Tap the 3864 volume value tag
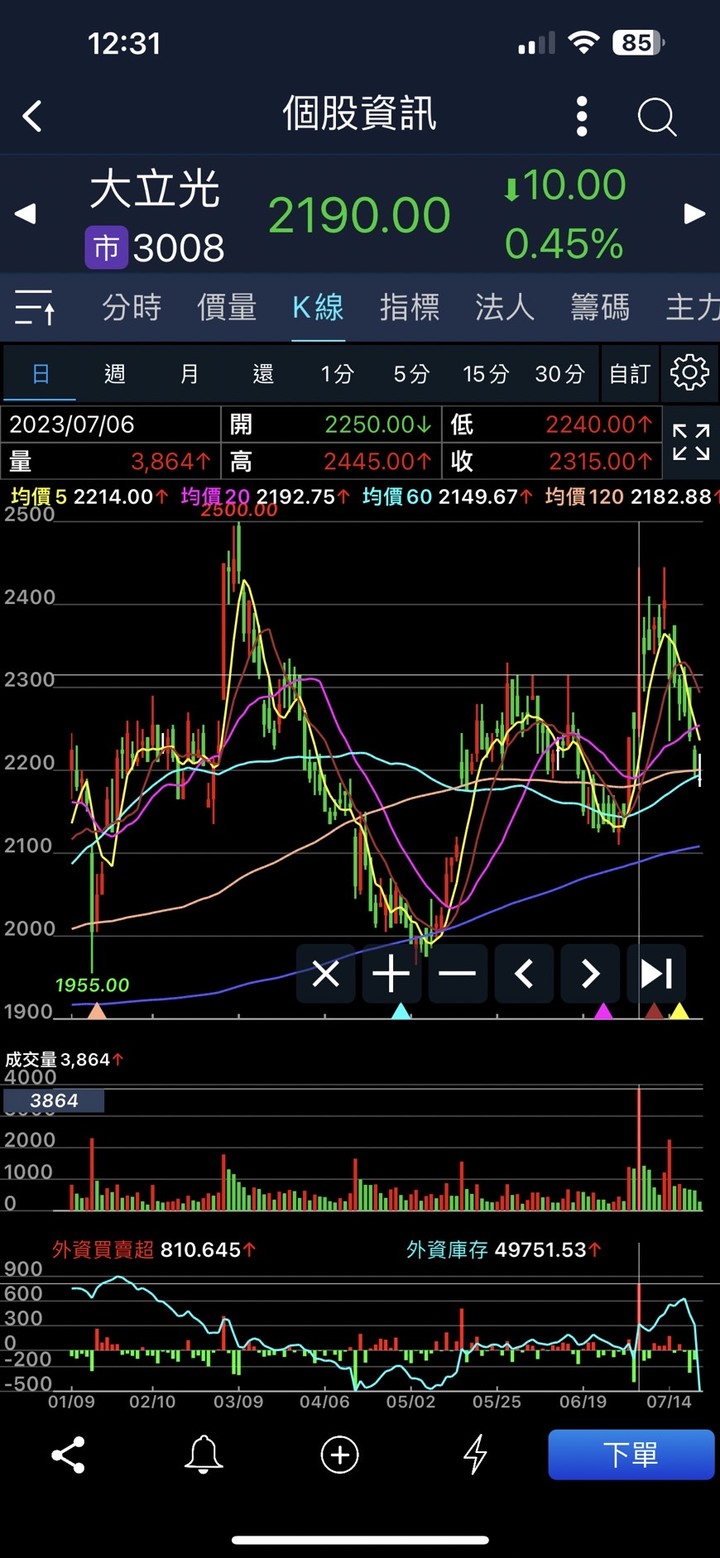 54,1101
